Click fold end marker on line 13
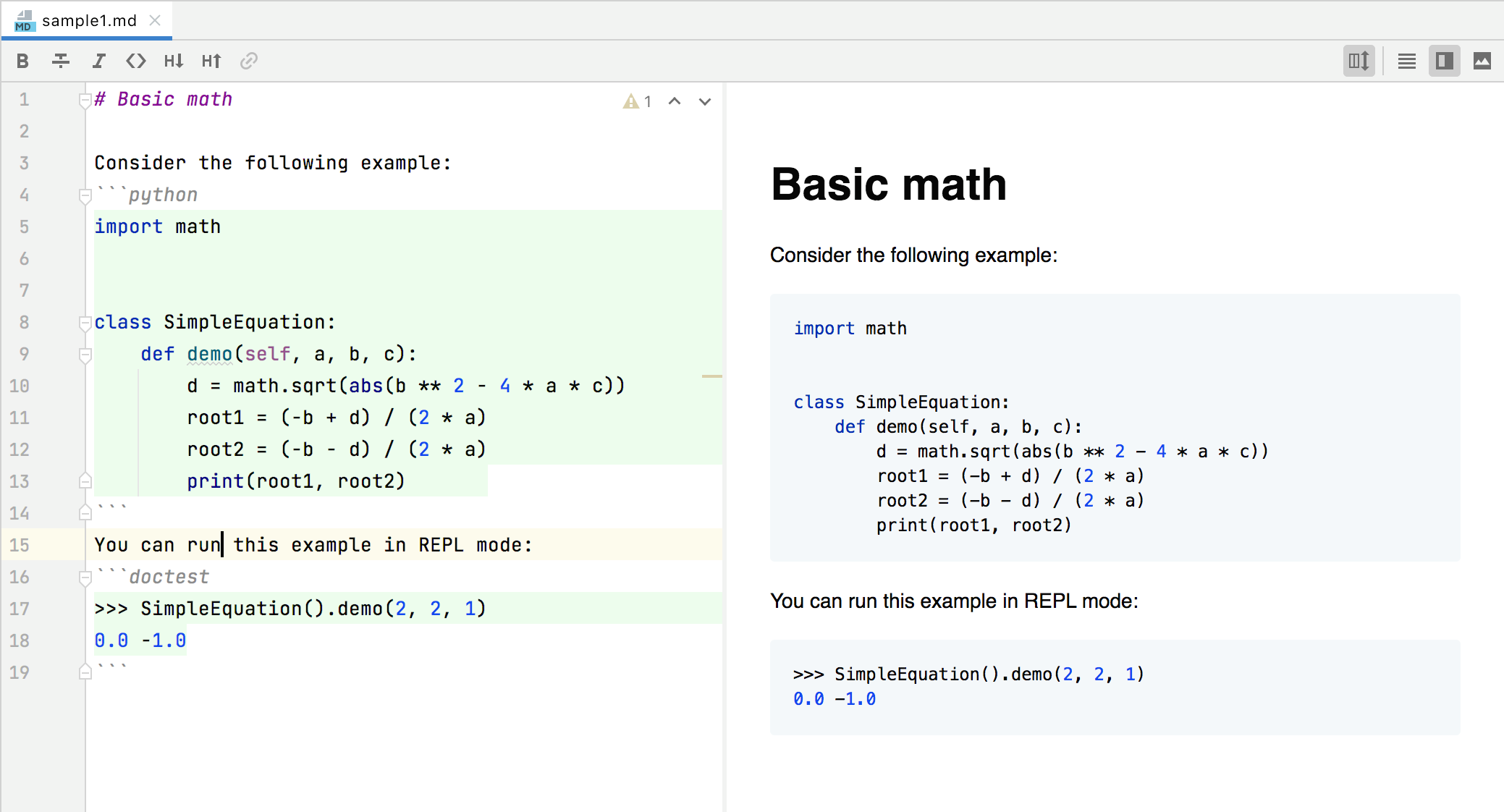This screenshot has width=1504, height=812. click(85, 481)
